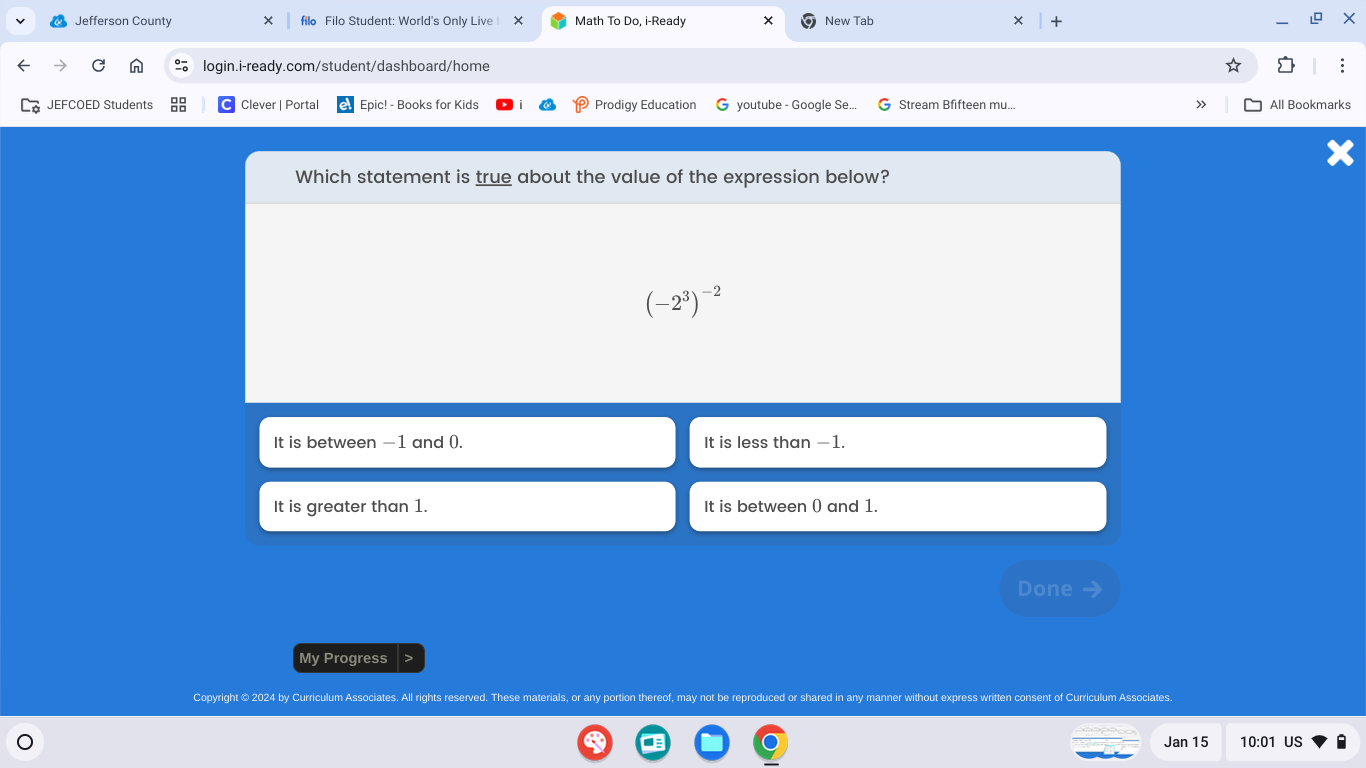The height and width of the screenshot is (768, 1366).
Task: Open the Chrome browser icon on shelf
Action: (770, 742)
